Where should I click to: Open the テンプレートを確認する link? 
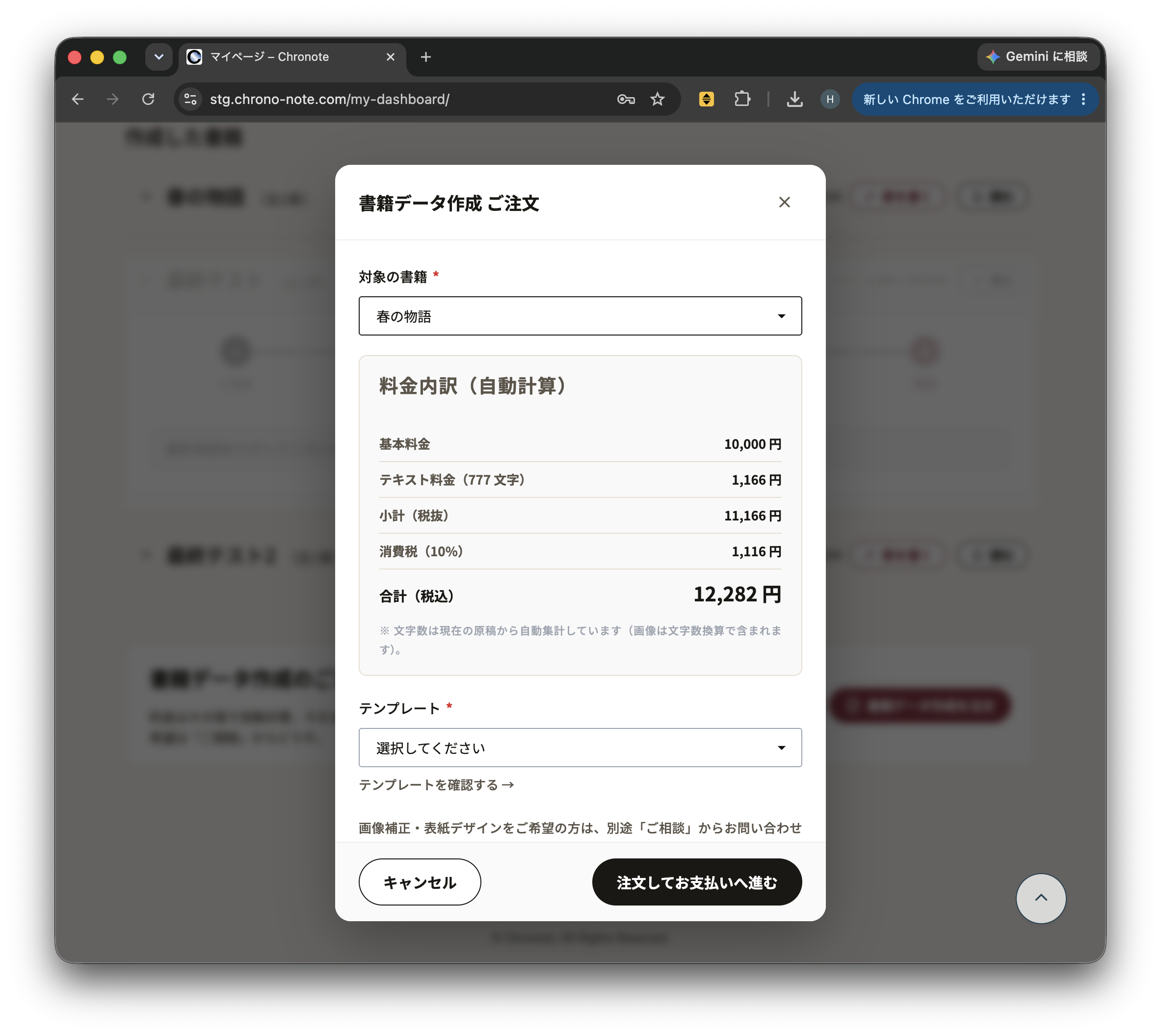(x=436, y=785)
